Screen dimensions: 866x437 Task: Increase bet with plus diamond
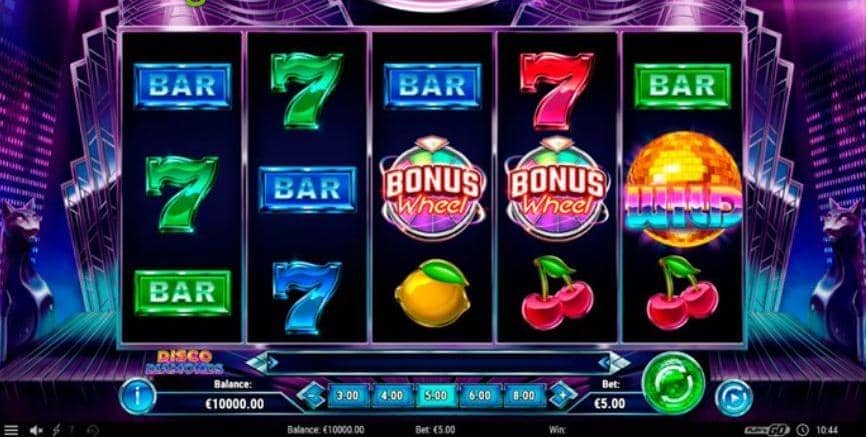[563, 396]
